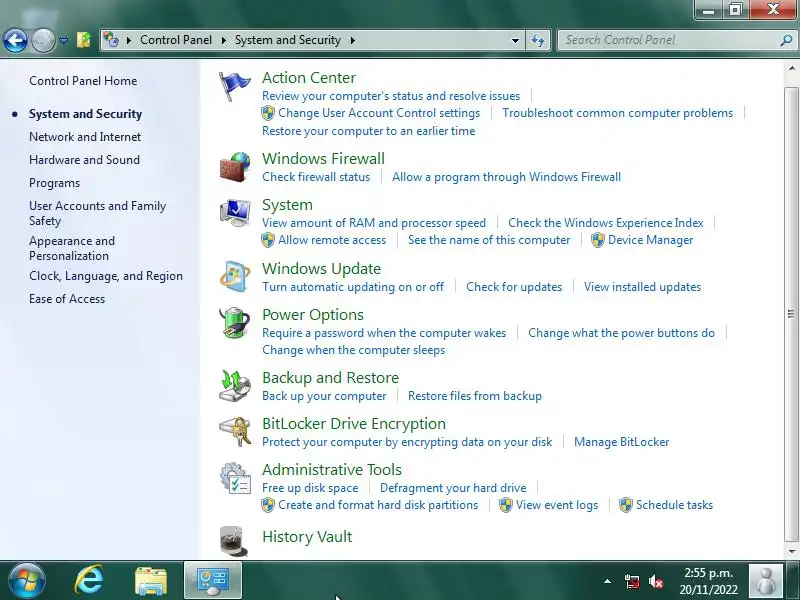Click the Control Panel icon in address bar
The image size is (800, 600).
111,39
